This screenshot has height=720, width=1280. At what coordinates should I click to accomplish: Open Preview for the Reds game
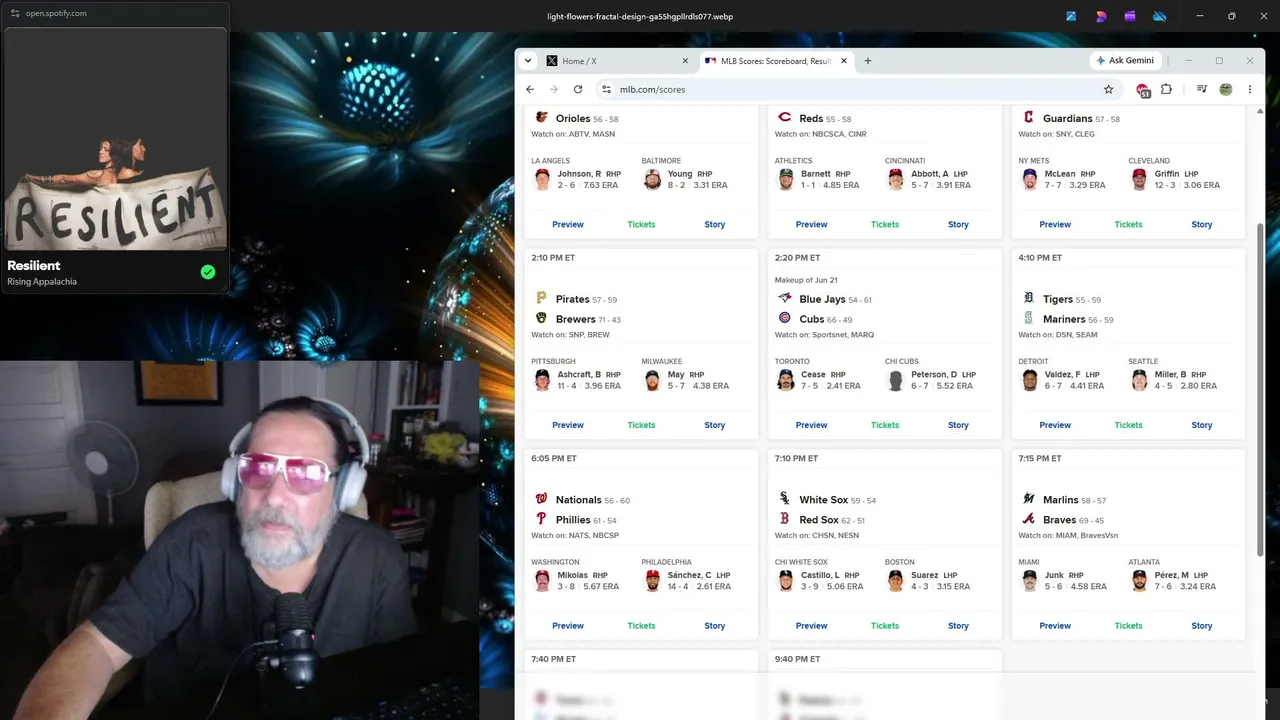pos(811,224)
